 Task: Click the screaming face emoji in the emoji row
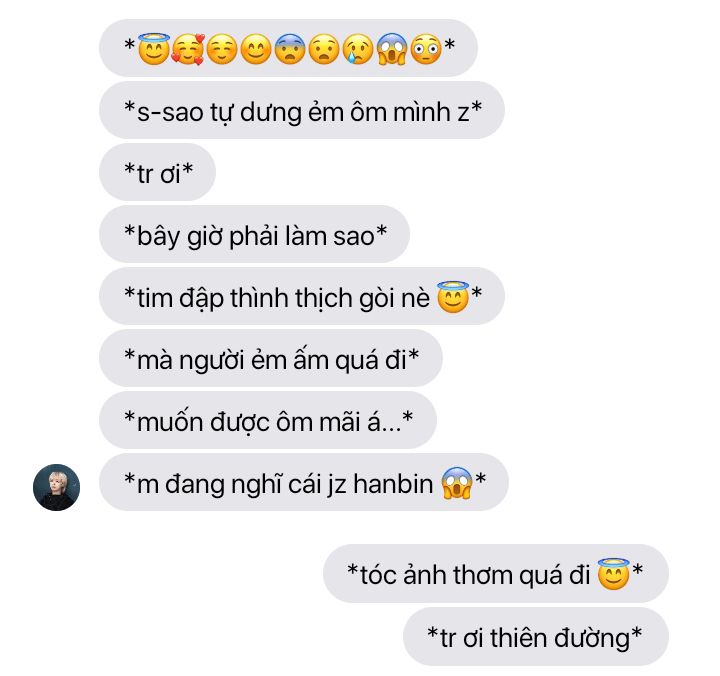tap(392, 49)
